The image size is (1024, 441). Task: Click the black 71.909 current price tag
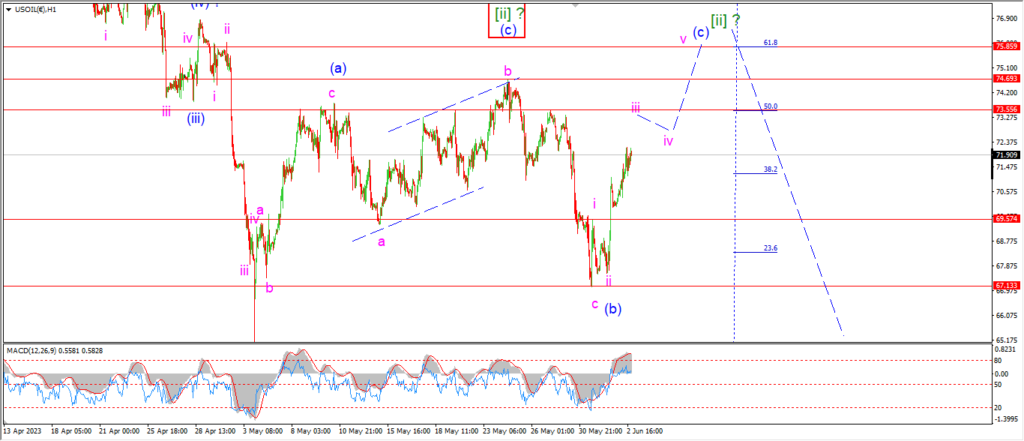1004,155
